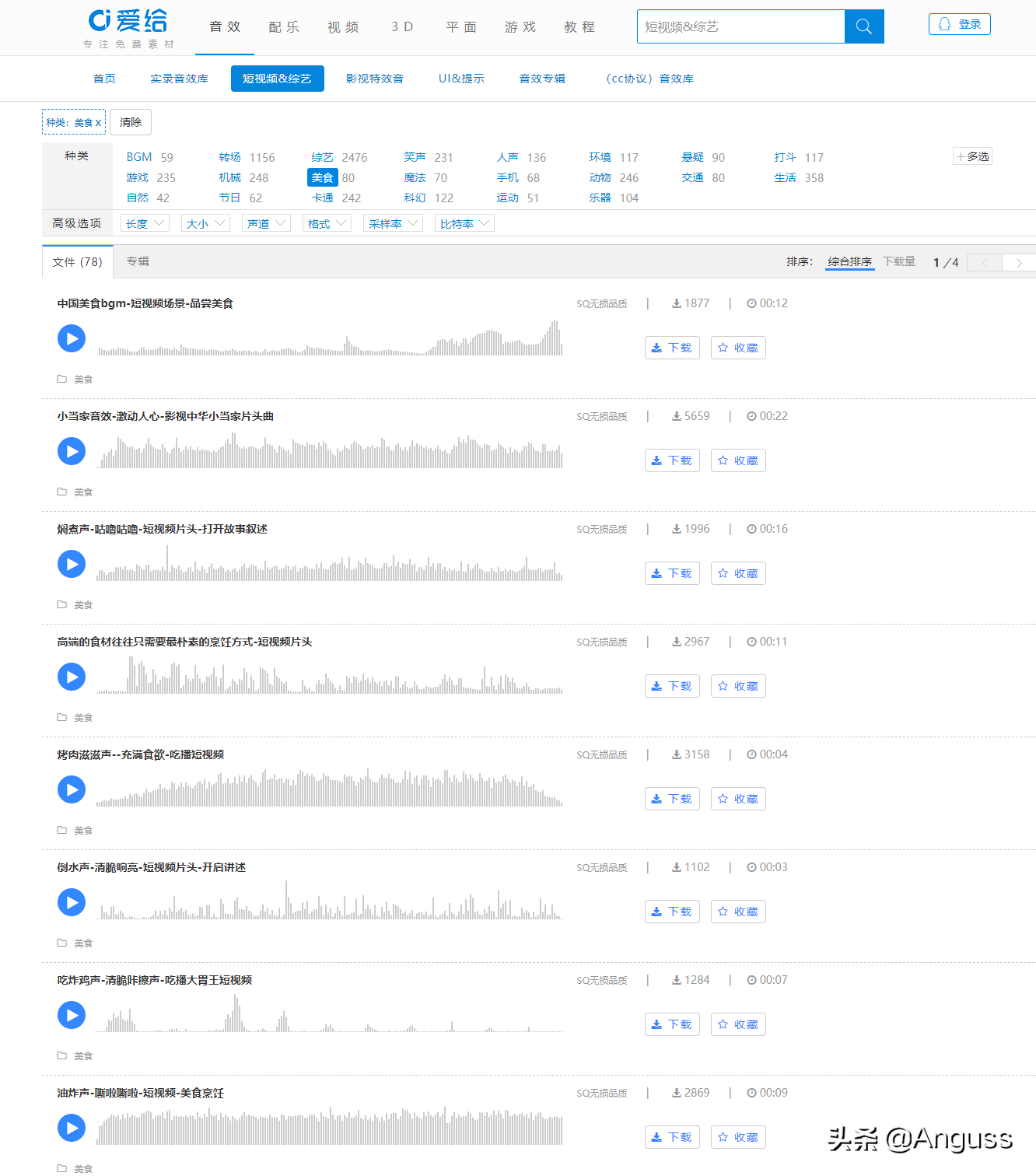Expand the 比特率 dropdown
The image size is (1036, 1176).
coord(464,223)
